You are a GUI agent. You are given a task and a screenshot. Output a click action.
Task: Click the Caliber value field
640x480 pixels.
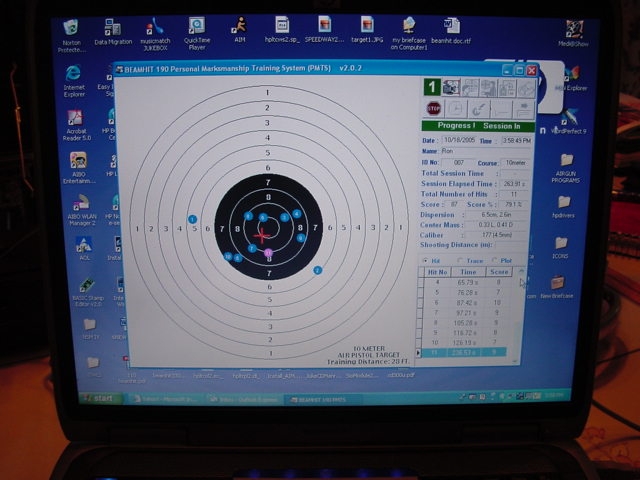pyautogui.click(x=496, y=235)
